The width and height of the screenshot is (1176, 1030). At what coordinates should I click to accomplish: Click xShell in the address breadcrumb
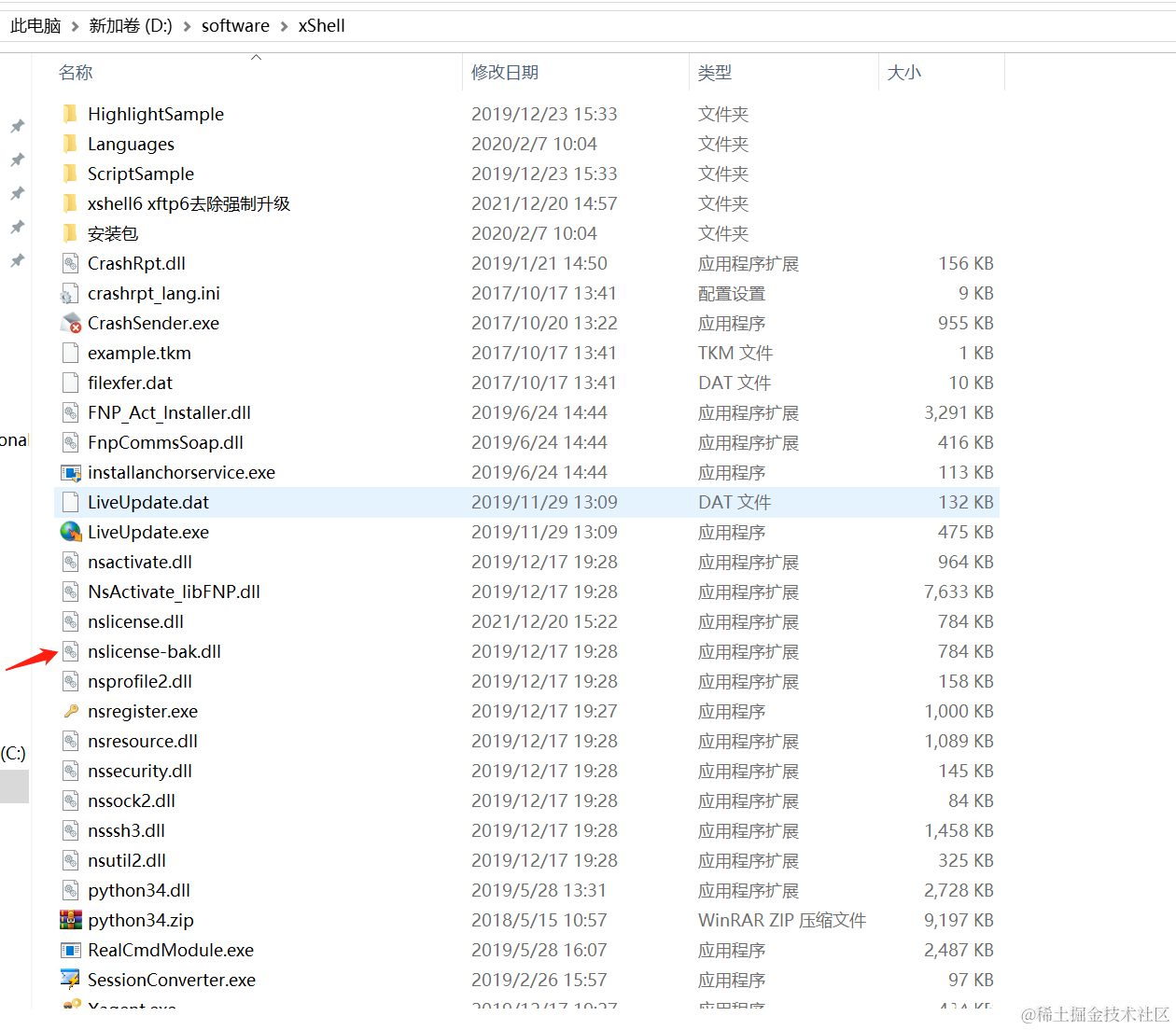(x=321, y=26)
